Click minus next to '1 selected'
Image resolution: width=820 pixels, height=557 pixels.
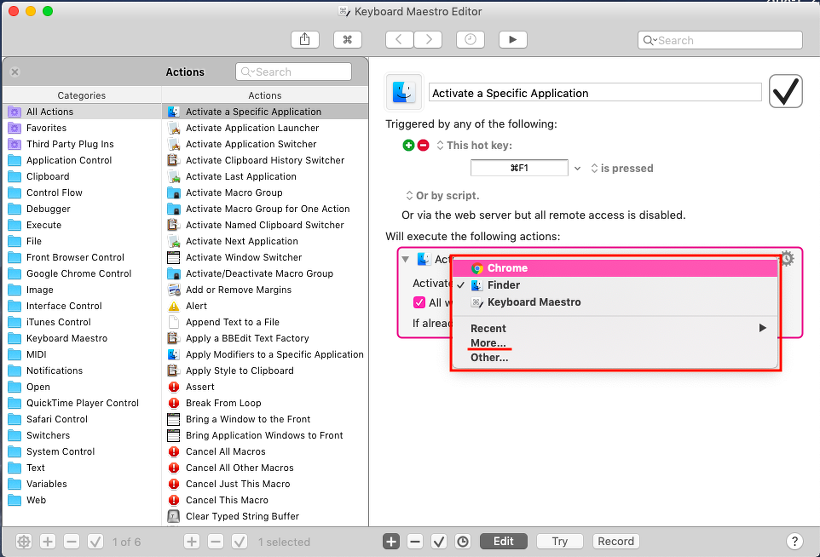tap(215, 542)
